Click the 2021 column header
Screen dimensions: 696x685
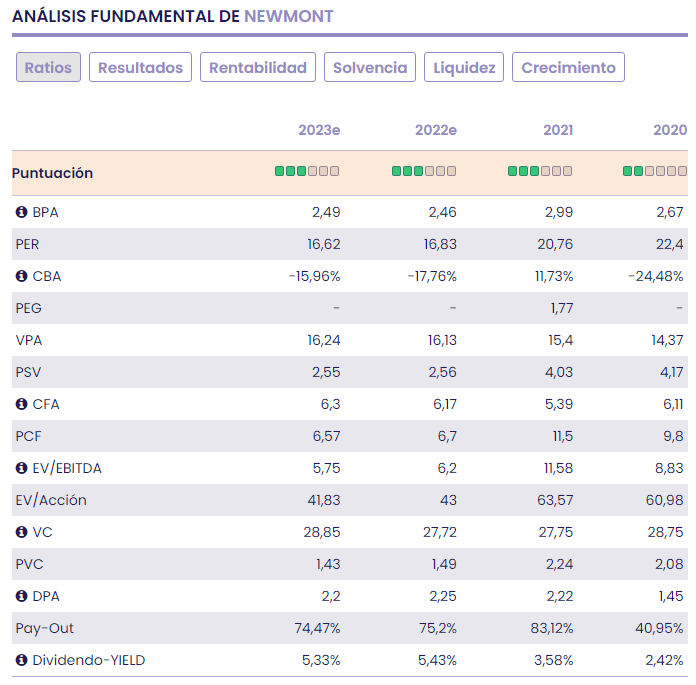(558, 130)
